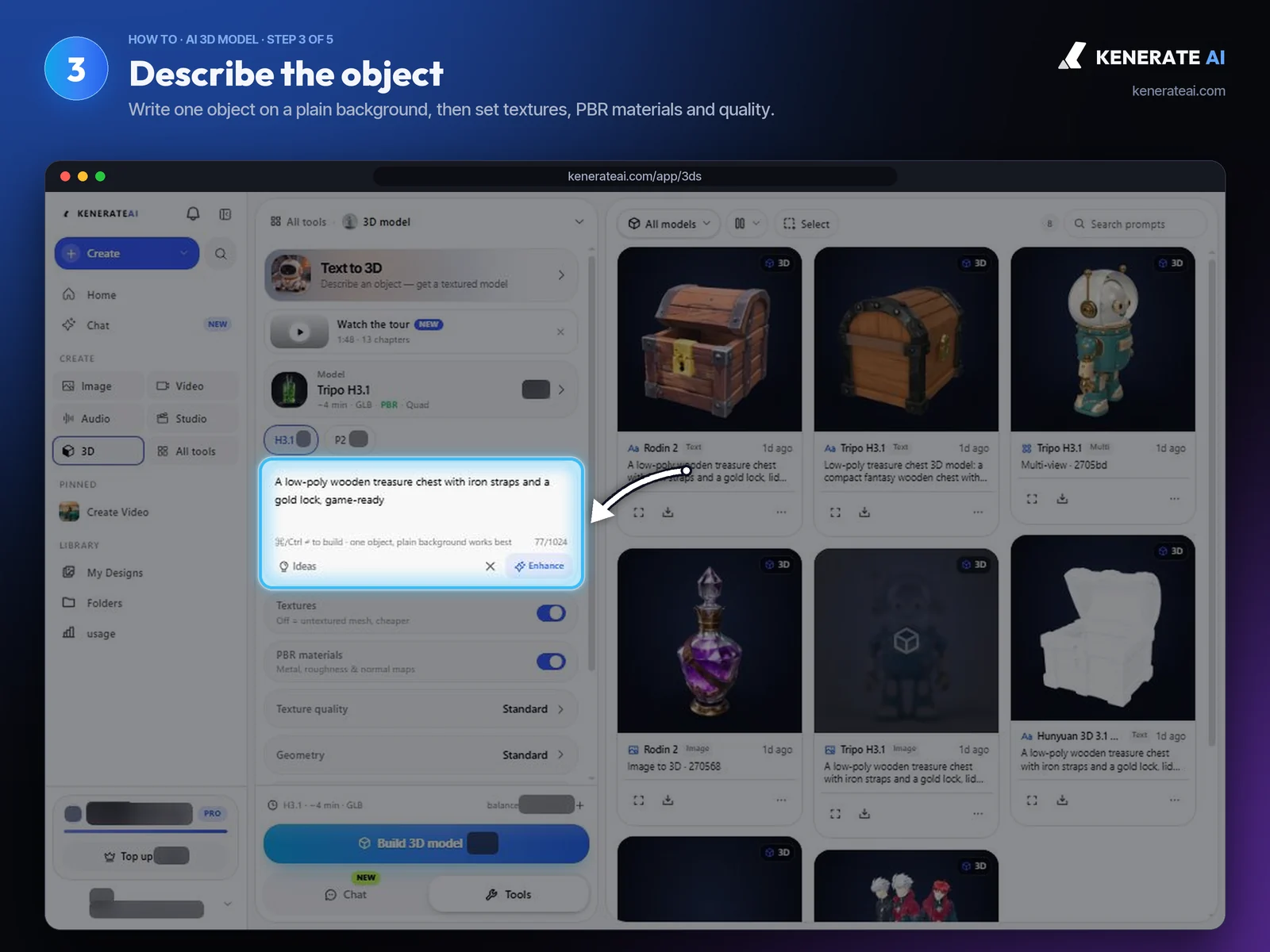1270x952 pixels.
Task: Select the P2 version chip
Action: (350, 440)
